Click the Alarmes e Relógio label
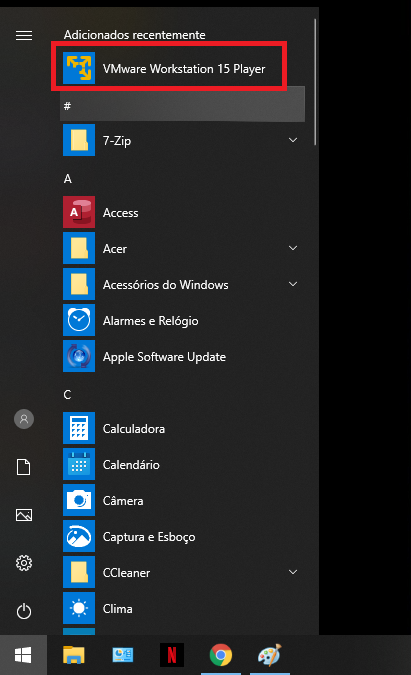Viewport: 411px width, 675px height. coord(150,321)
